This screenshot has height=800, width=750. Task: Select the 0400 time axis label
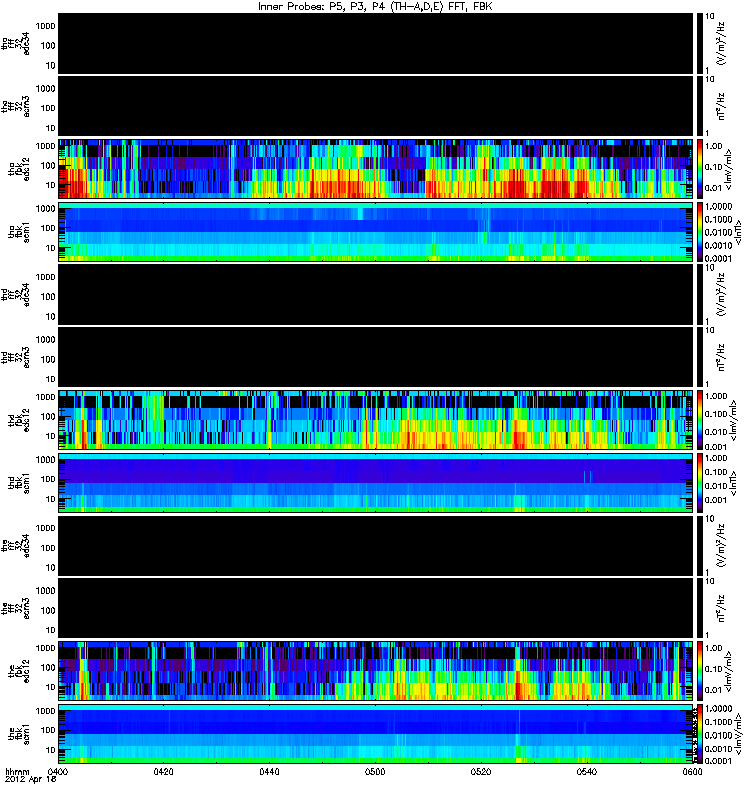[58, 771]
